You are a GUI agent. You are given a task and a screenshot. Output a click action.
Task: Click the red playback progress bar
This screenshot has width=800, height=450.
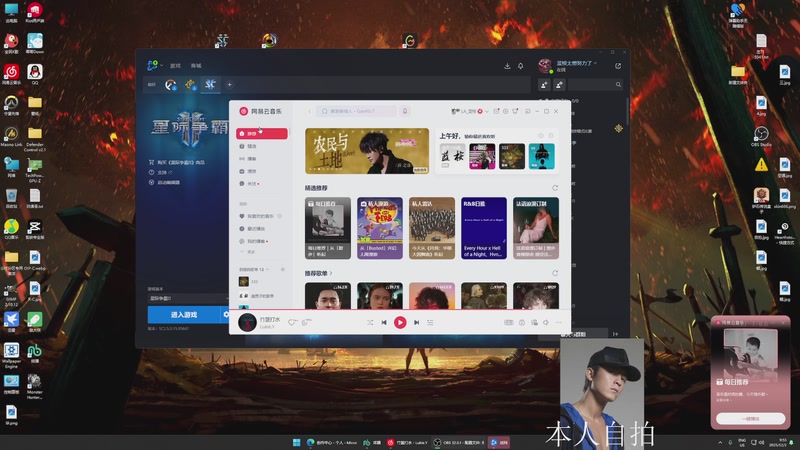pyautogui.click(x=399, y=309)
